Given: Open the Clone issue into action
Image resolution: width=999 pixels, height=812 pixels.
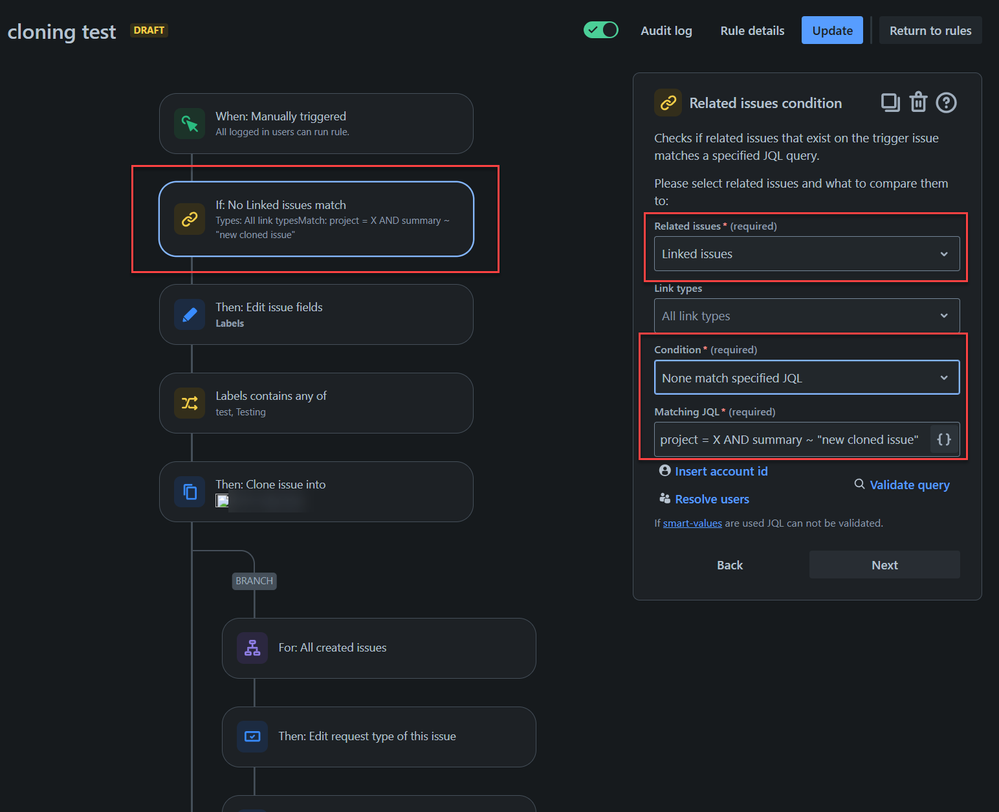Looking at the screenshot, I should (316, 491).
